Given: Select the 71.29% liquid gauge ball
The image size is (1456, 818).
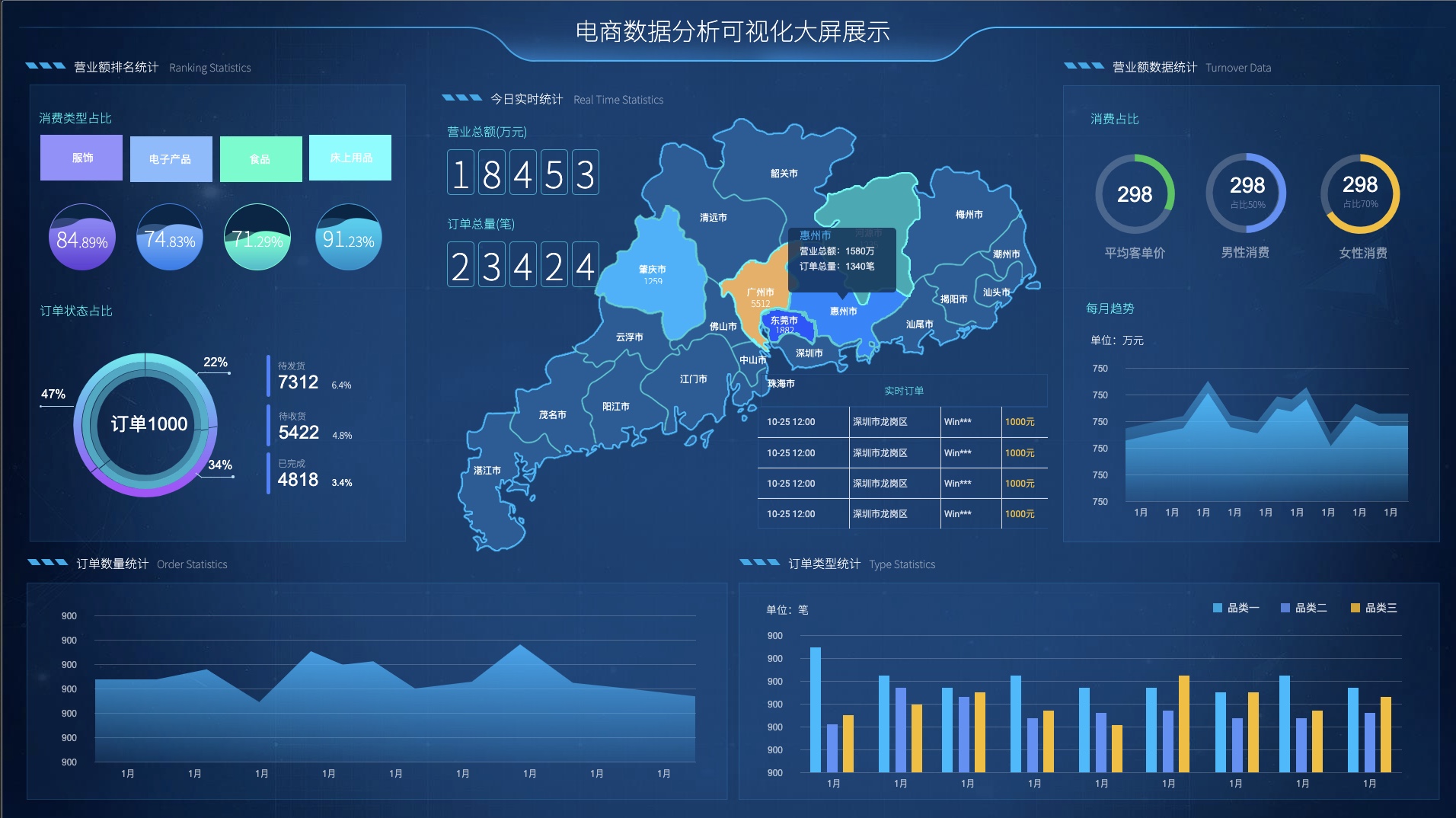Looking at the screenshot, I should click(x=257, y=237).
